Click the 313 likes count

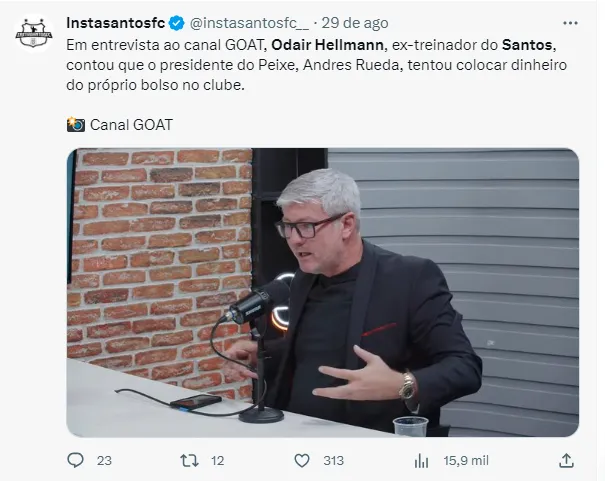tap(334, 461)
